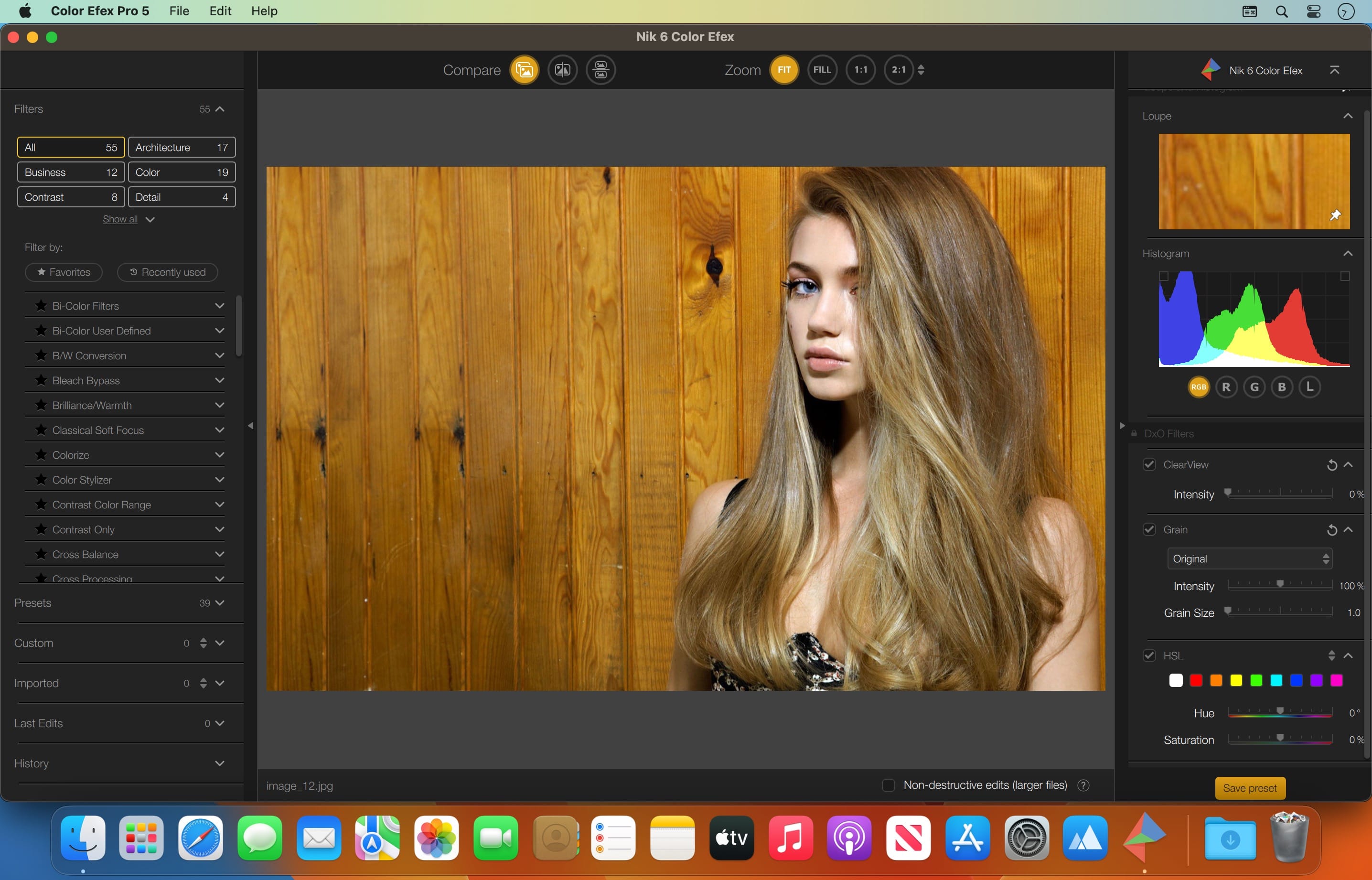
Task: Show luminance histogram channel
Action: point(1310,387)
